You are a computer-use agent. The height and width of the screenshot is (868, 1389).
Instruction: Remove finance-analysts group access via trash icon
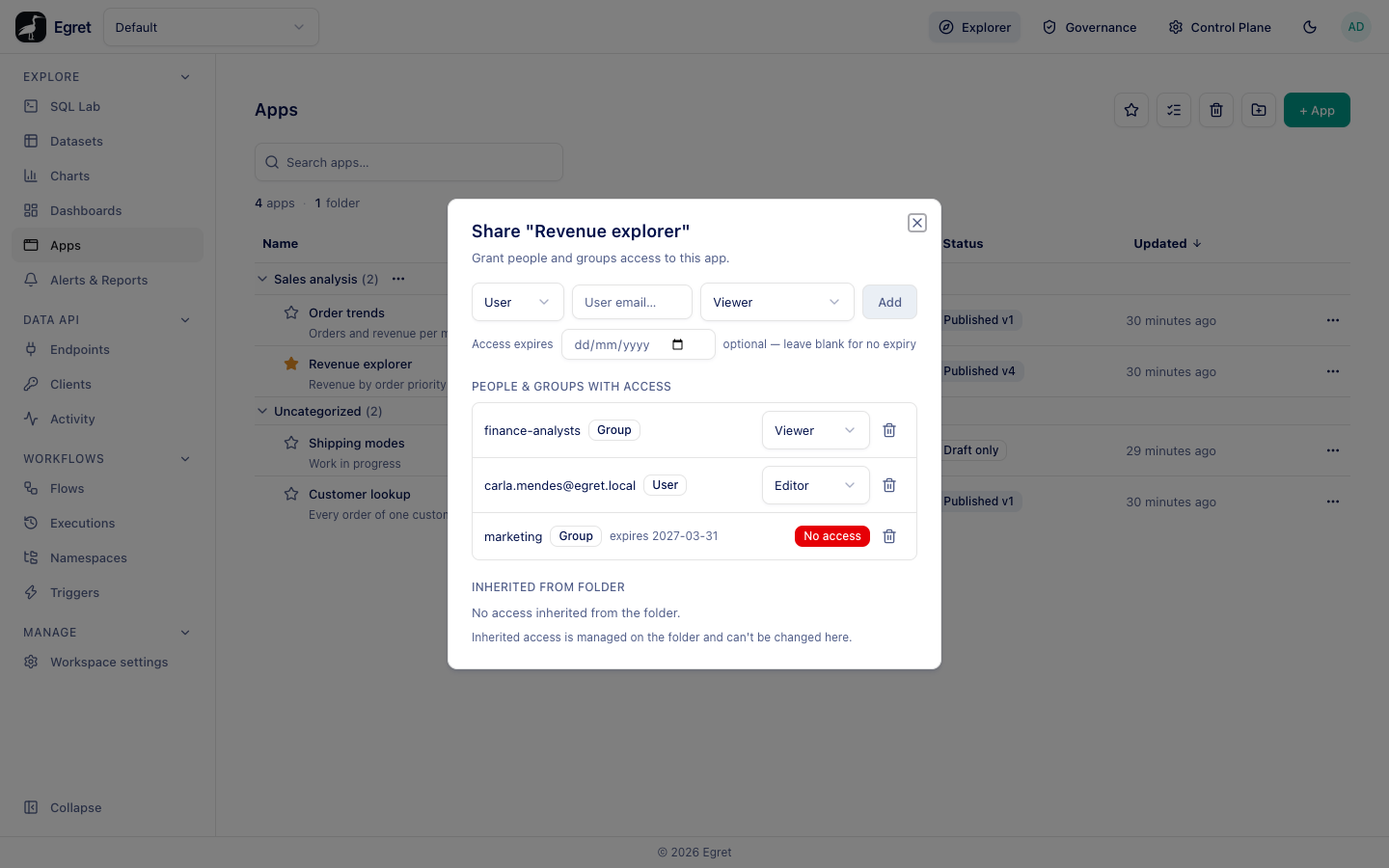(x=889, y=430)
